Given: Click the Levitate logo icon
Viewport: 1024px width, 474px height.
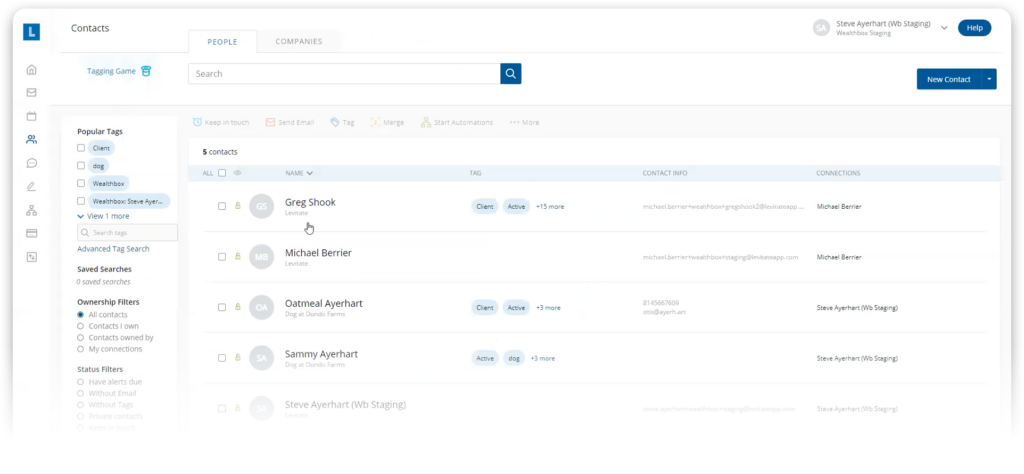Looking at the screenshot, I should (31, 32).
